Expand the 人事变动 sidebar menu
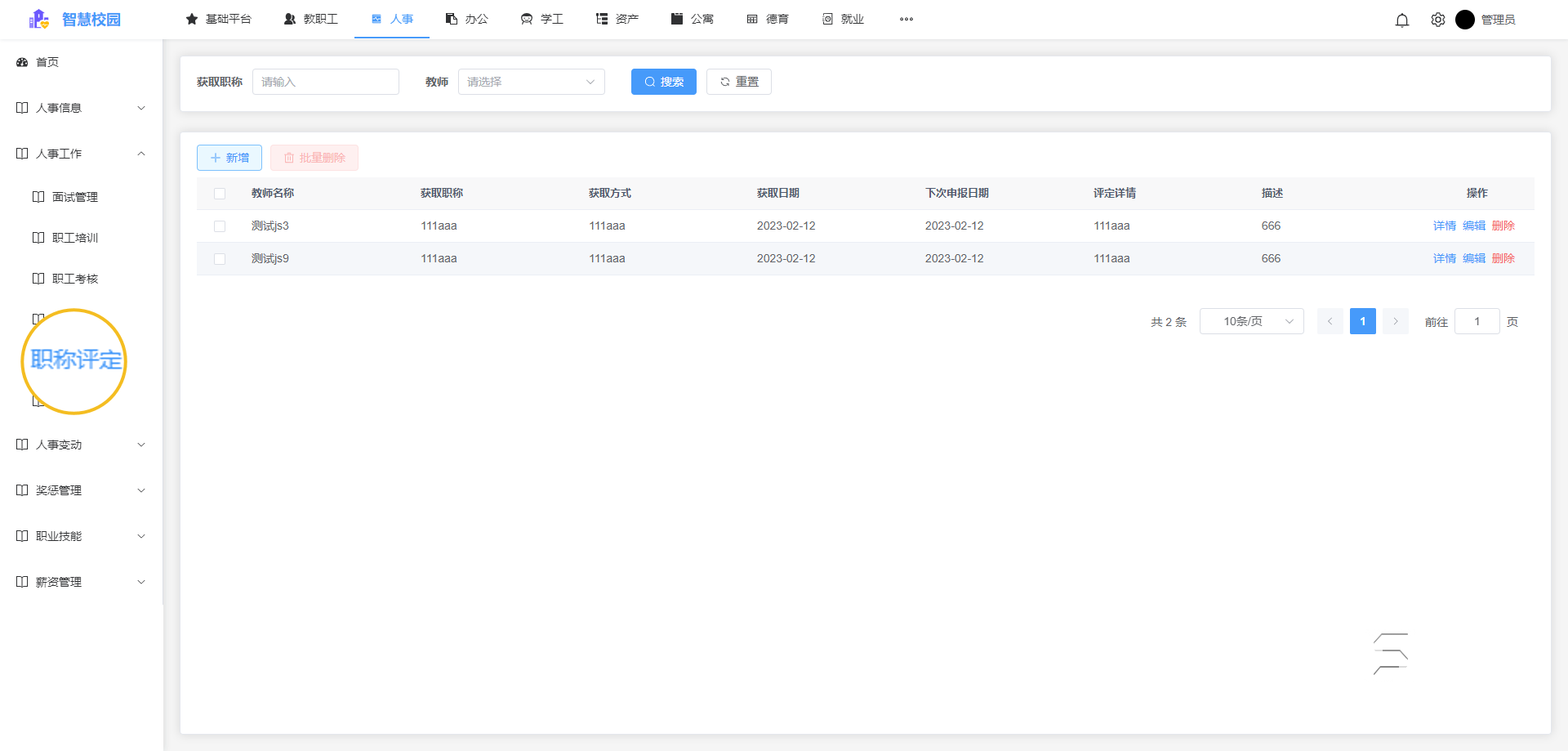 pyautogui.click(x=80, y=445)
